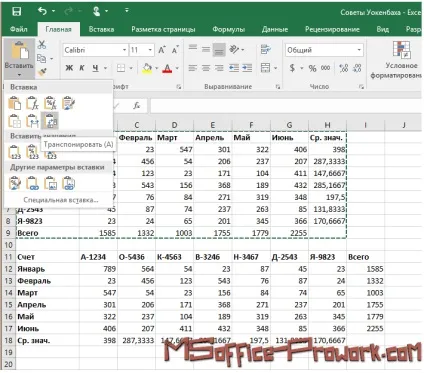Open the Выравнивание dialog launcher
This screenshot has height=373, width=424.
[277, 87]
